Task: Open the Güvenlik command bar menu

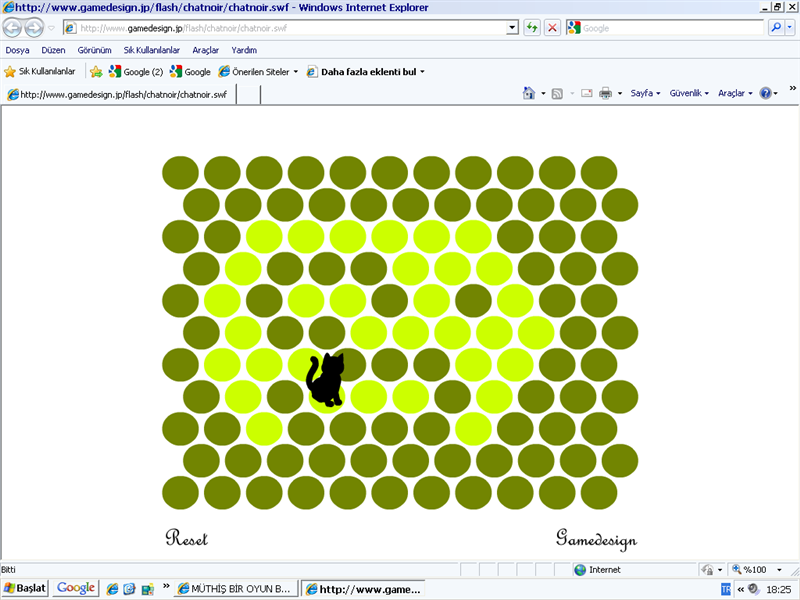Action: [x=689, y=93]
